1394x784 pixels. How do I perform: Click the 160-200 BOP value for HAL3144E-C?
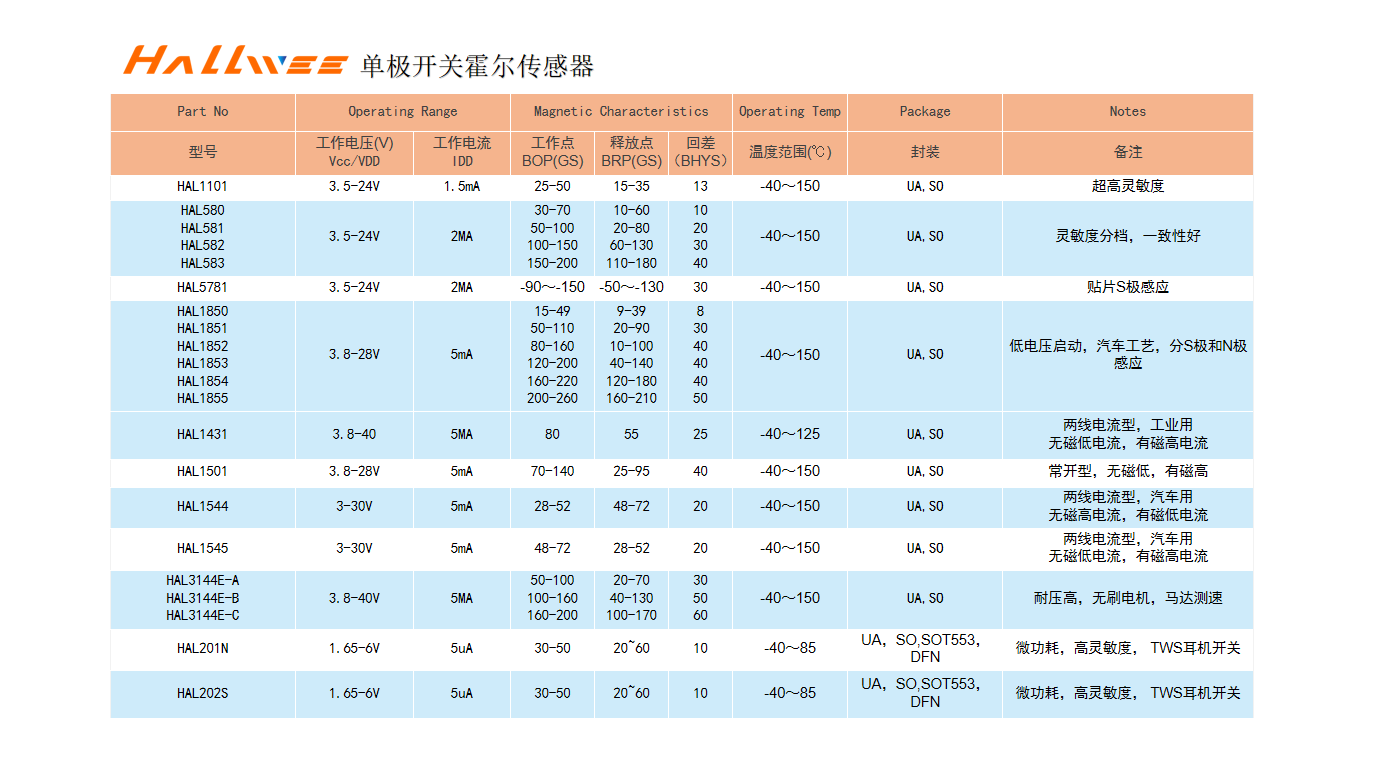(553, 616)
